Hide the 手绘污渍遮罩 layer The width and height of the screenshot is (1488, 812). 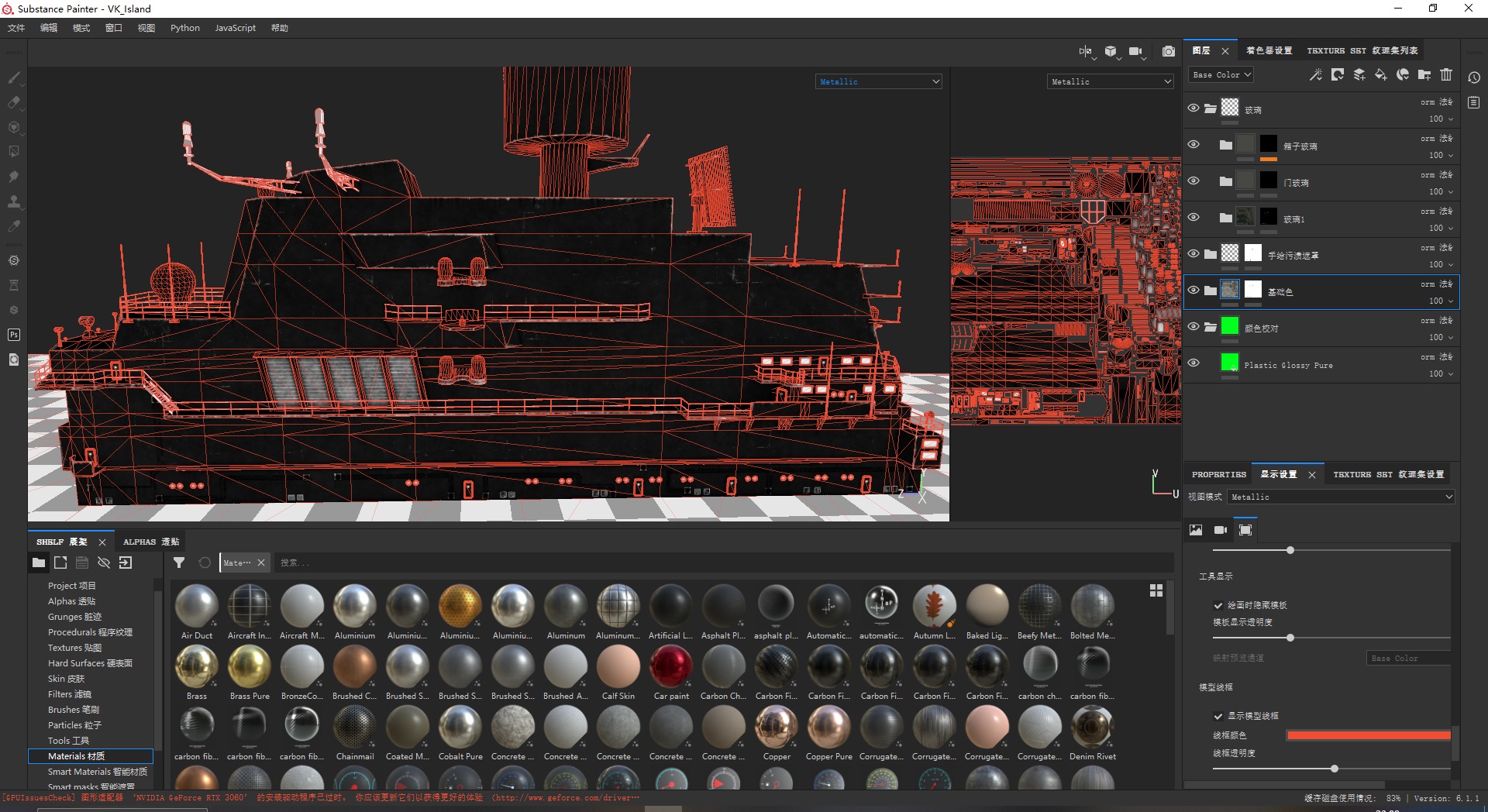[x=1193, y=253]
